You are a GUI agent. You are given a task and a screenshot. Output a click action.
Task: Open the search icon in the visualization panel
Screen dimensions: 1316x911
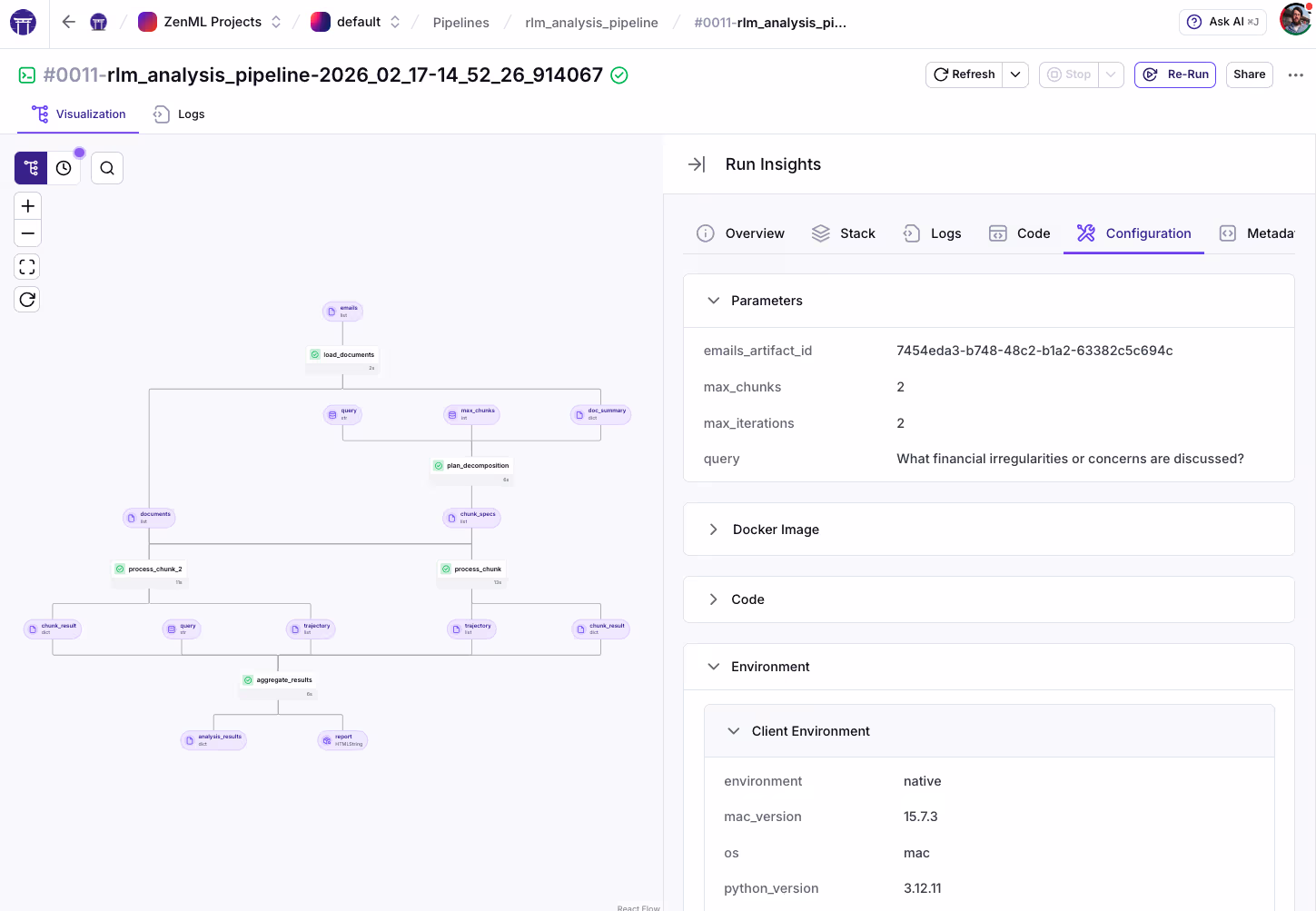pyautogui.click(x=106, y=167)
